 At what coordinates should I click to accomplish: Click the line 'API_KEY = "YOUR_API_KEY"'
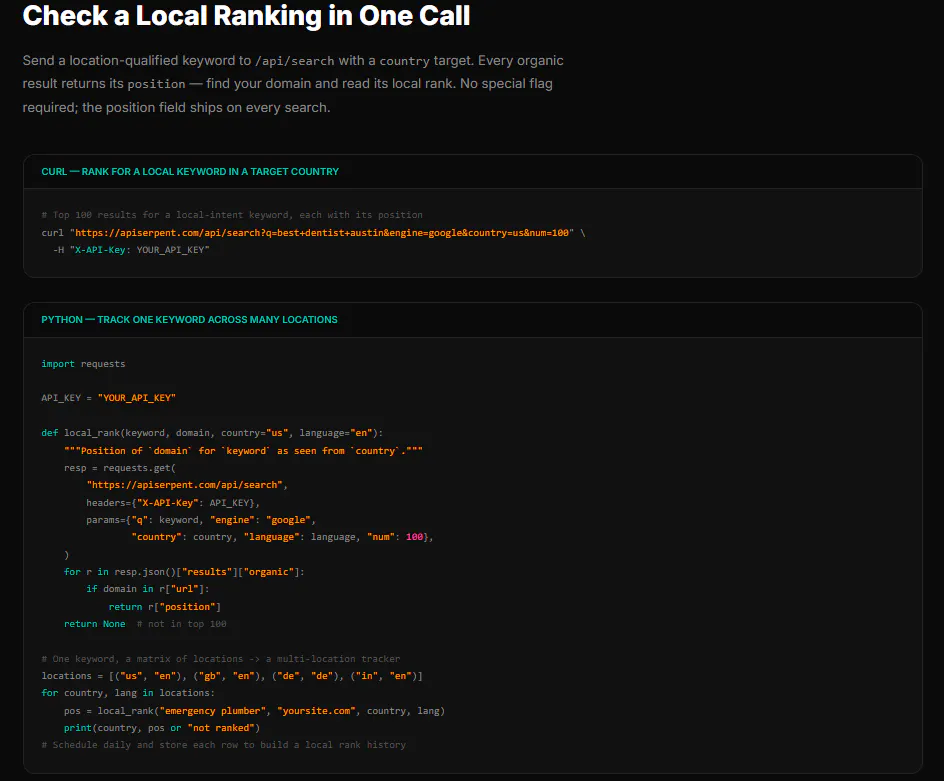108,398
